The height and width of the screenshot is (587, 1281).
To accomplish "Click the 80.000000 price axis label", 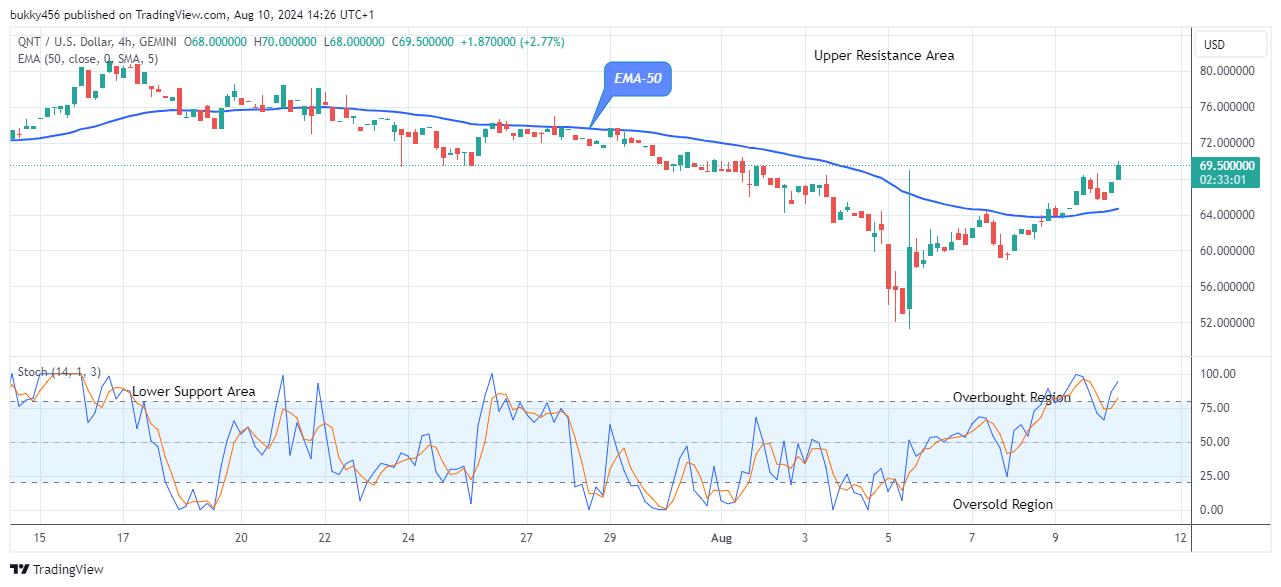I will [x=1229, y=71].
